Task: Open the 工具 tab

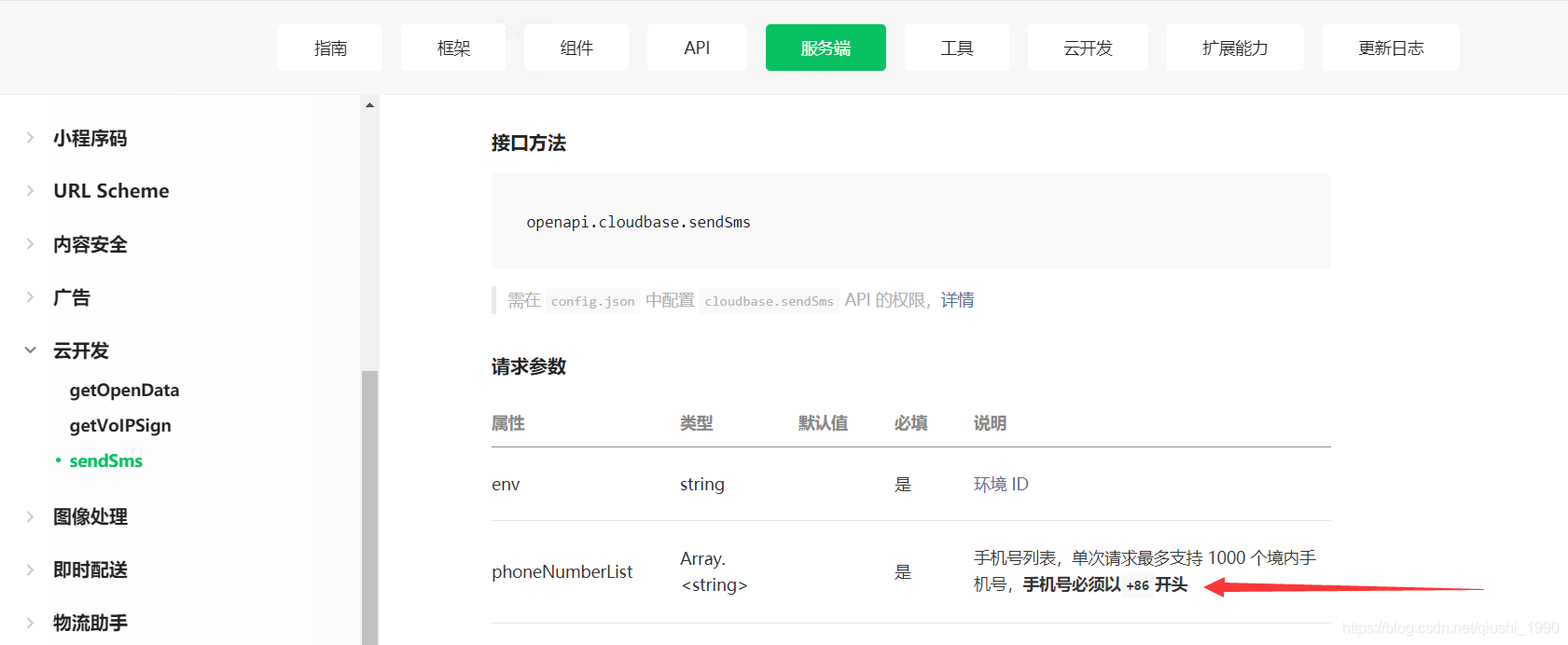Action: click(x=957, y=48)
